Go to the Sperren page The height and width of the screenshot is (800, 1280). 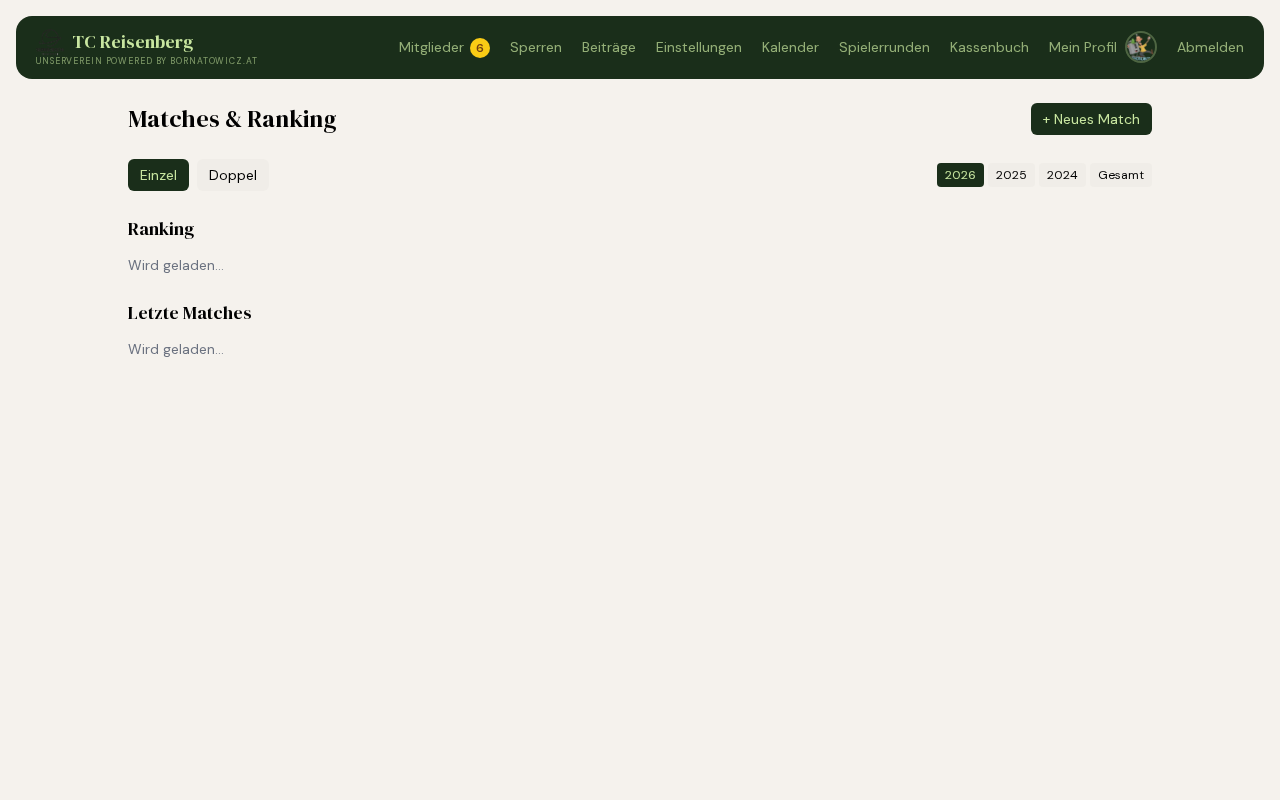(536, 47)
